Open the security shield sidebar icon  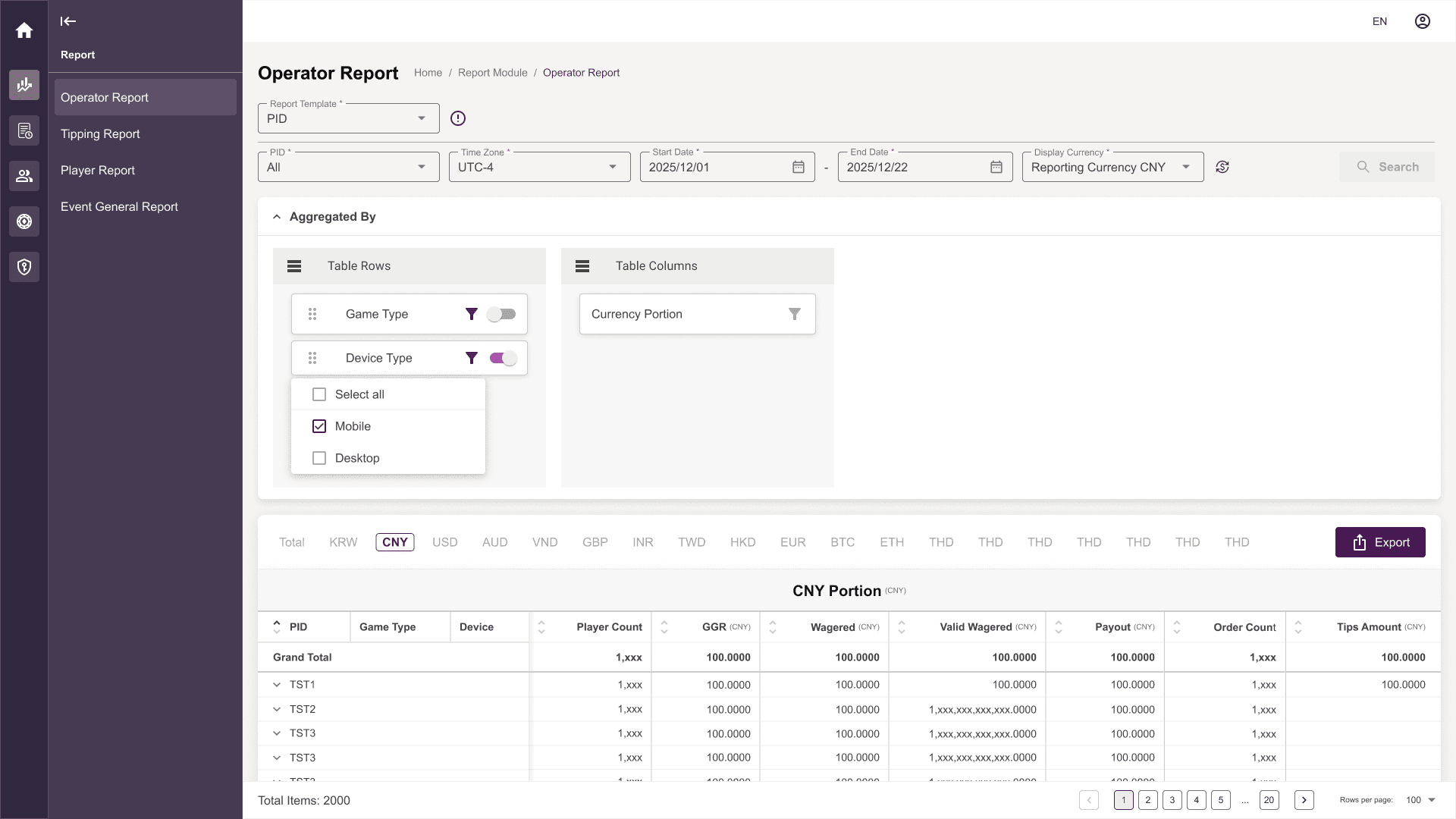click(x=24, y=267)
